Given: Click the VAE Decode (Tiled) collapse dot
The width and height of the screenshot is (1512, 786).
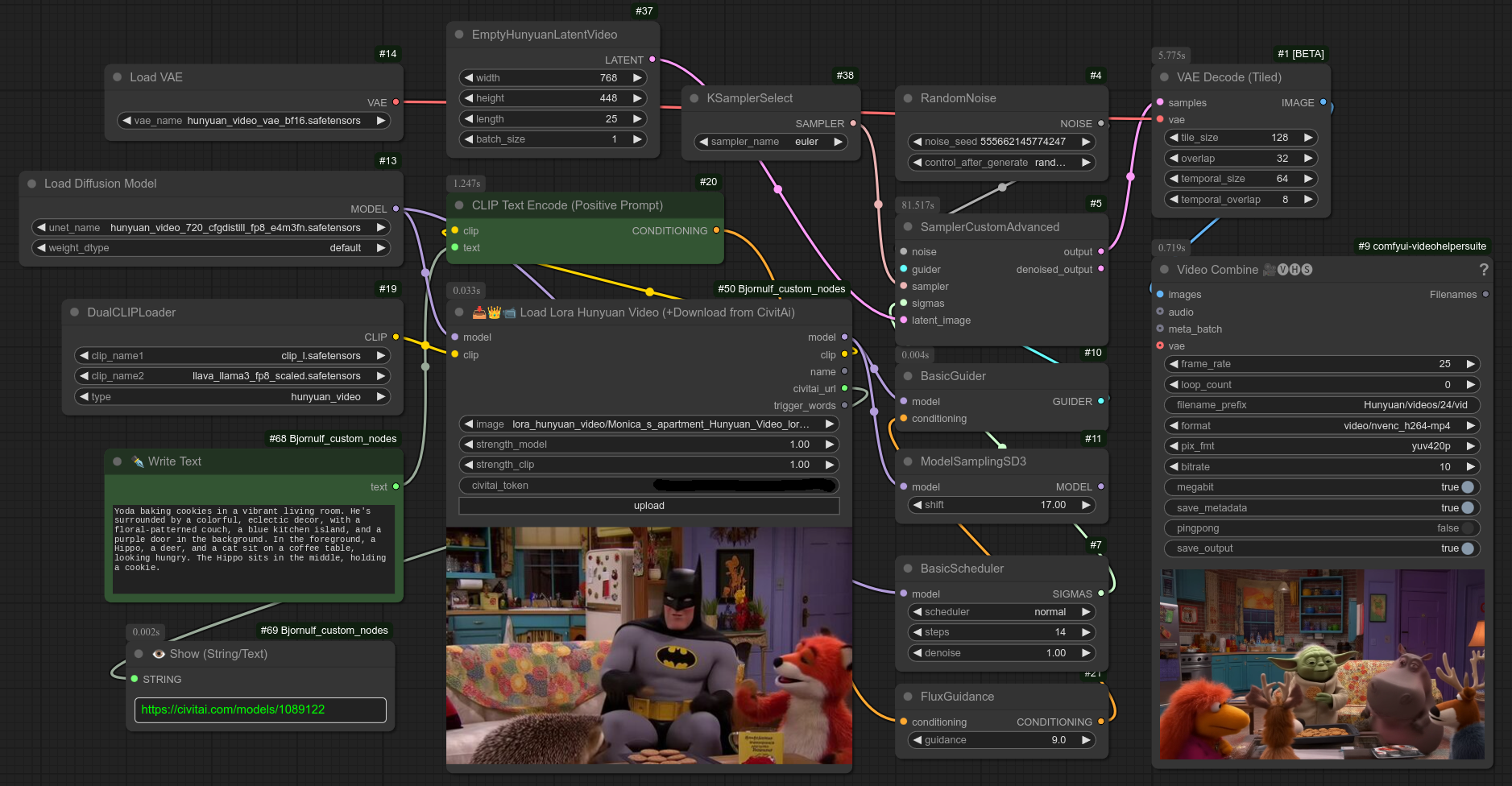Looking at the screenshot, I should (1164, 77).
